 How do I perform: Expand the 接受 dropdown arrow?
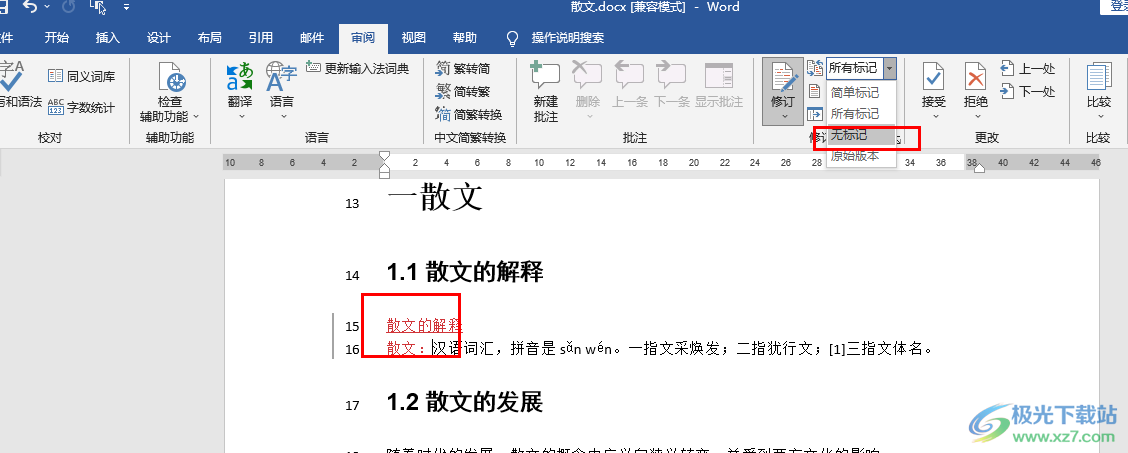934,116
